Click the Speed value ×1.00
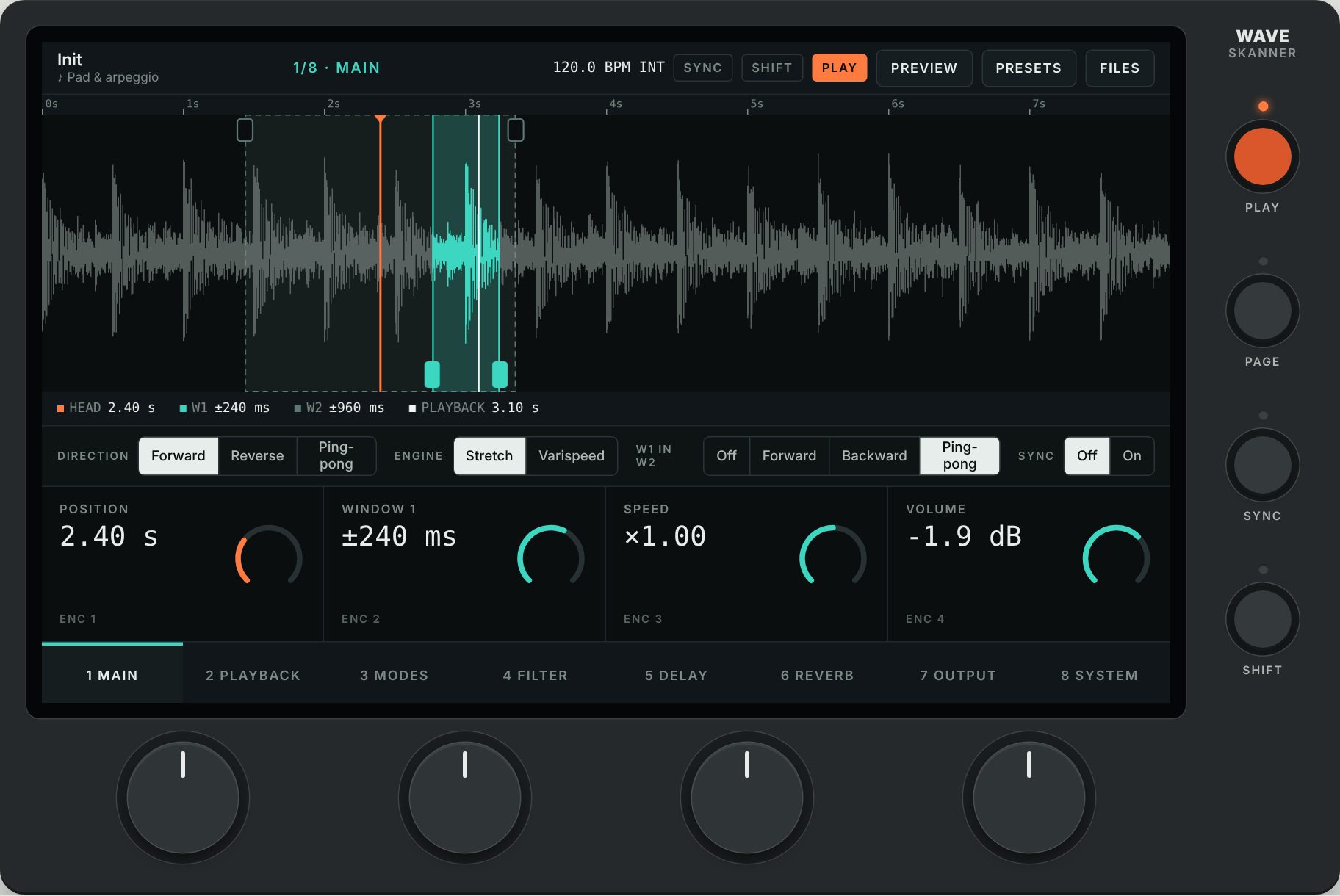The image size is (1340, 896). pyautogui.click(x=665, y=536)
